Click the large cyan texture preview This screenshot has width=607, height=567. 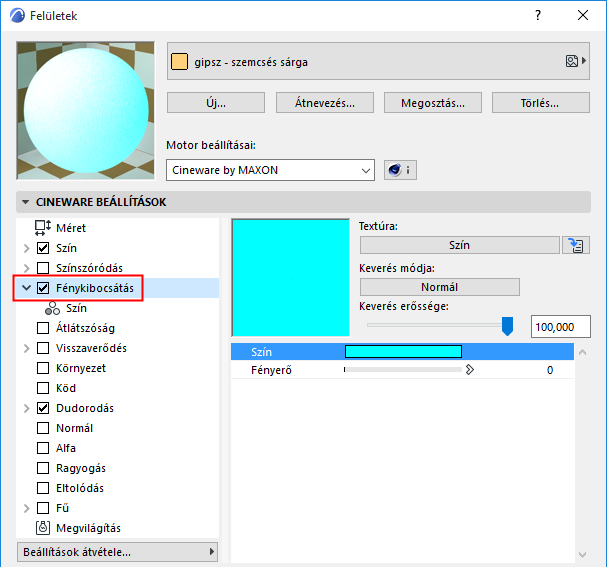point(291,278)
